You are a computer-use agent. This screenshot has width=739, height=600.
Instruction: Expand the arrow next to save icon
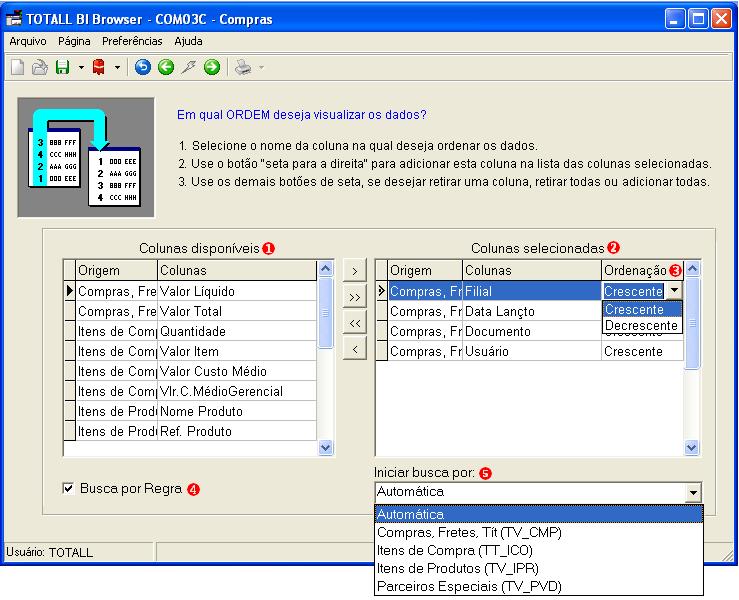(81, 68)
